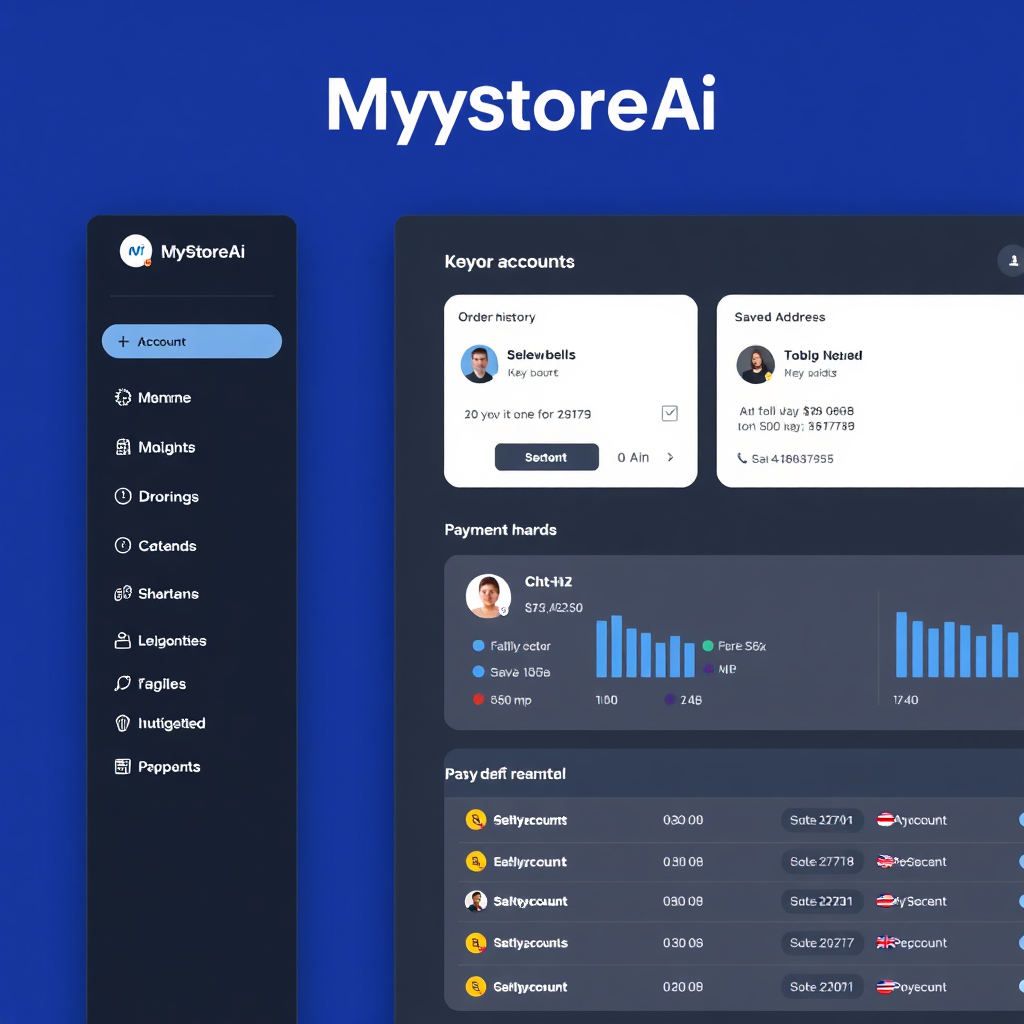Toggle the checkbox in the Order history card
This screenshot has width=1024, height=1024.
(669, 412)
